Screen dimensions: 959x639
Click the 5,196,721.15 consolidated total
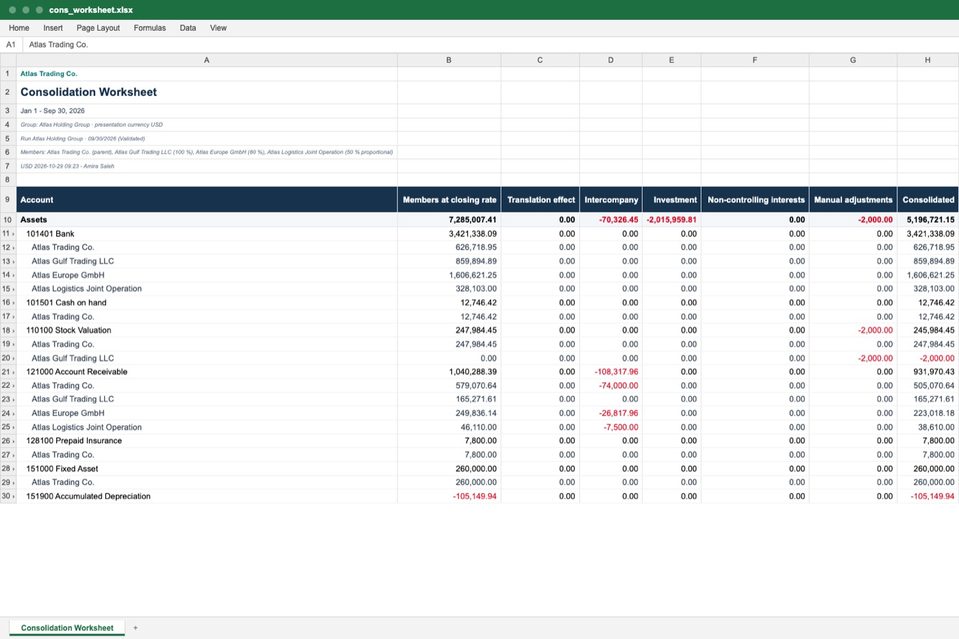click(928, 220)
